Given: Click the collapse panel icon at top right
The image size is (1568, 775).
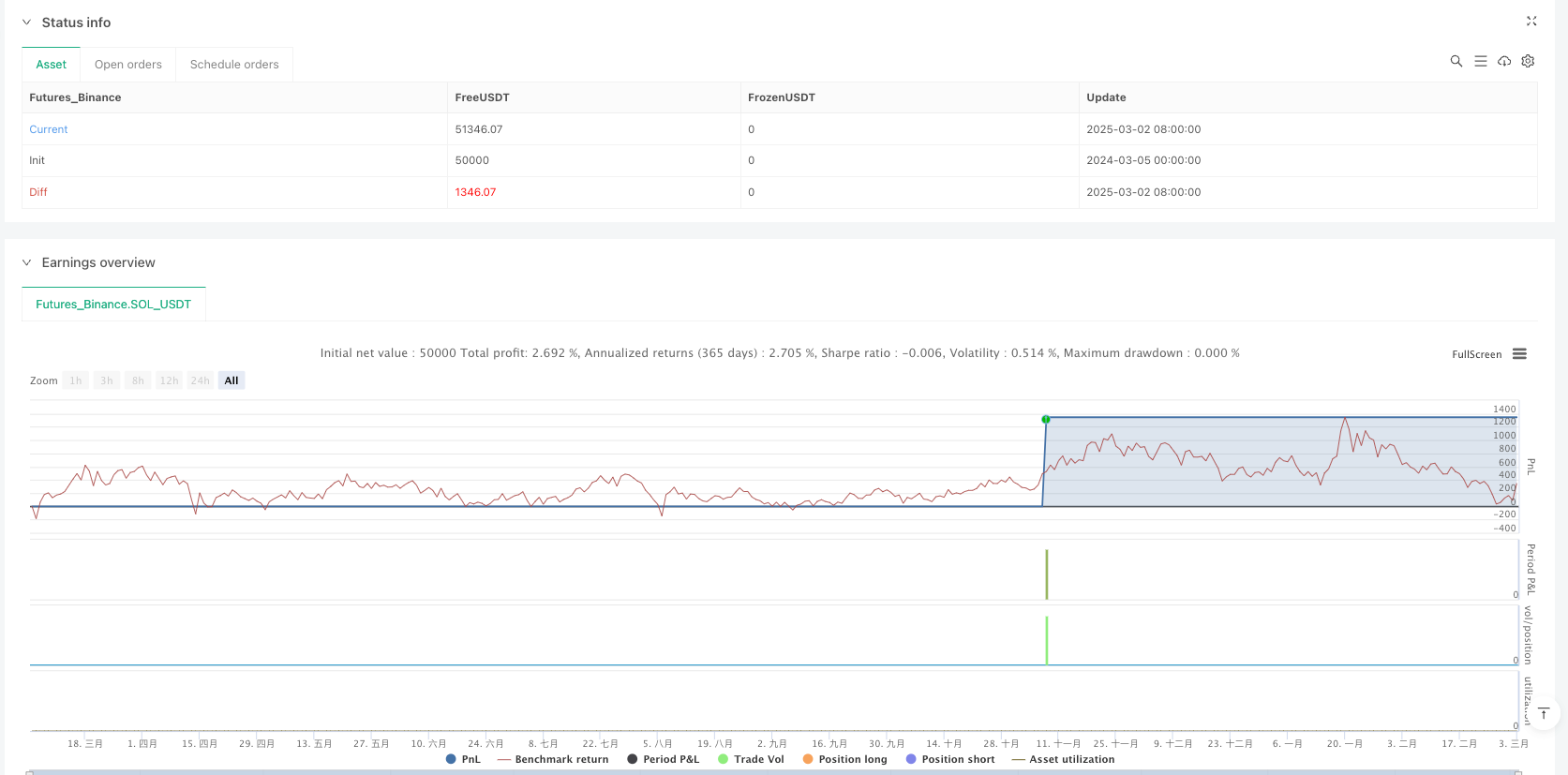Looking at the screenshot, I should [1531, 21].
